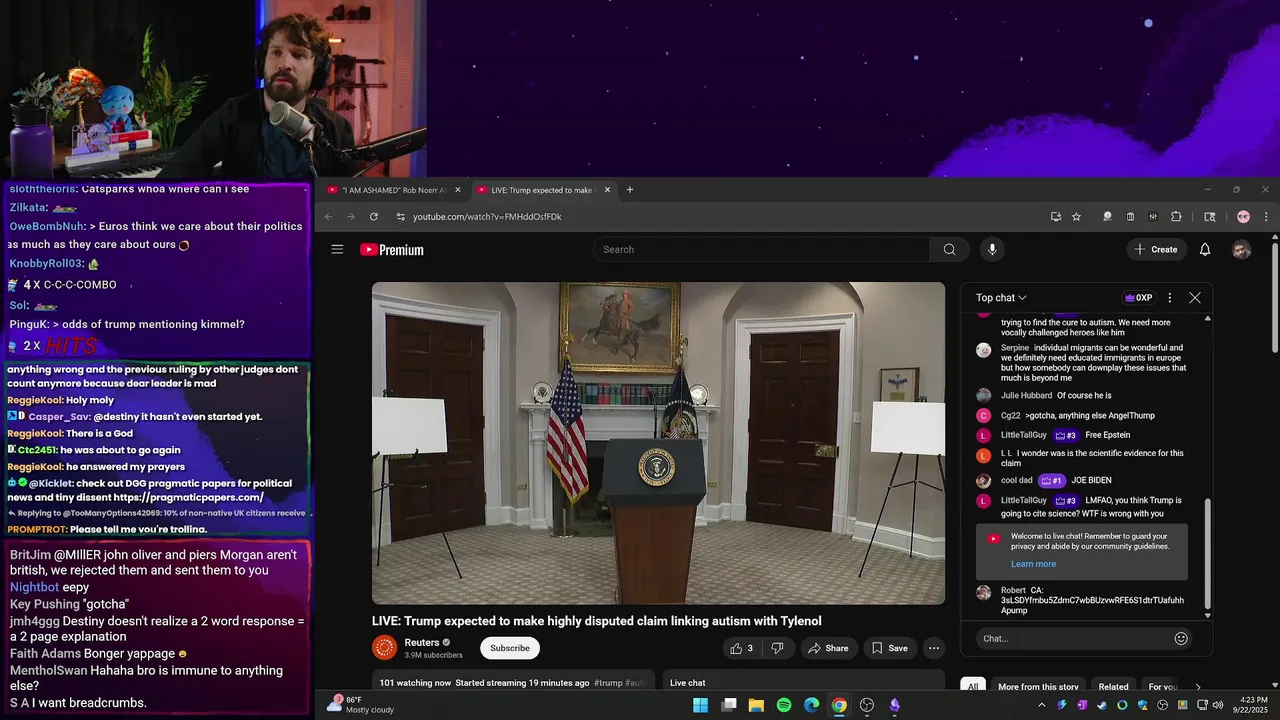Dislike the video with thumbs down
Viewport: 1280px width, 720px height.
coord(777,648)
